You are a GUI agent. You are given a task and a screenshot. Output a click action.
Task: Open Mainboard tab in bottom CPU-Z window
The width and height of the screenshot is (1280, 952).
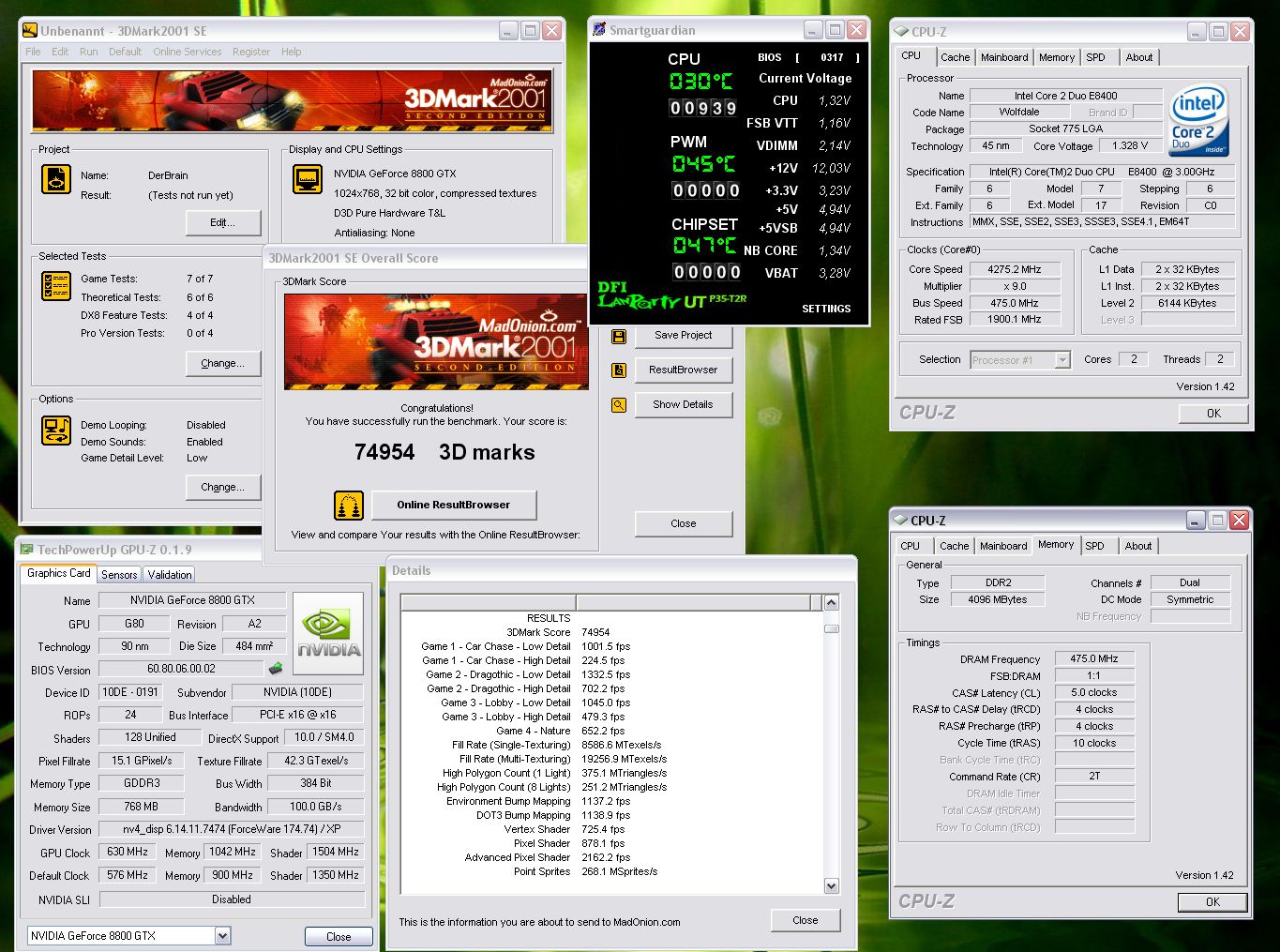tap(1003, 546)
